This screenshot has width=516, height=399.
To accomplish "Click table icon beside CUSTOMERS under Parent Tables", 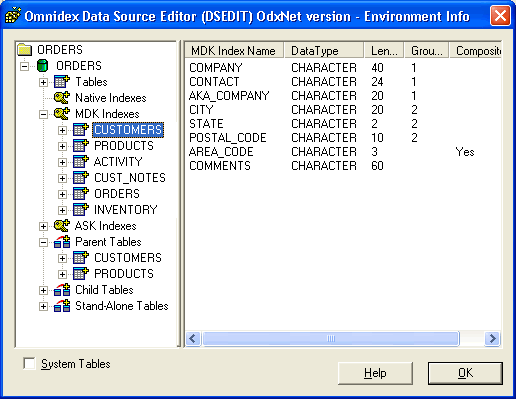I will [x=81, y=258].
